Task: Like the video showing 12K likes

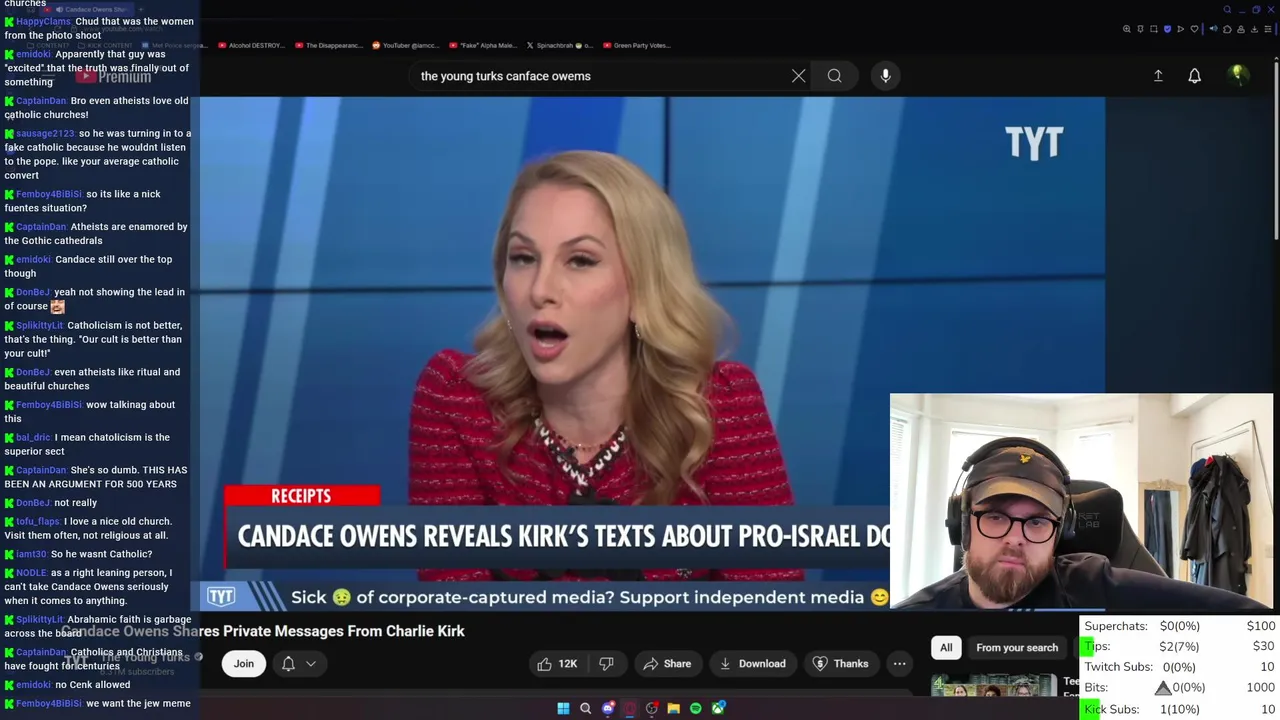Action: [557, 664]
